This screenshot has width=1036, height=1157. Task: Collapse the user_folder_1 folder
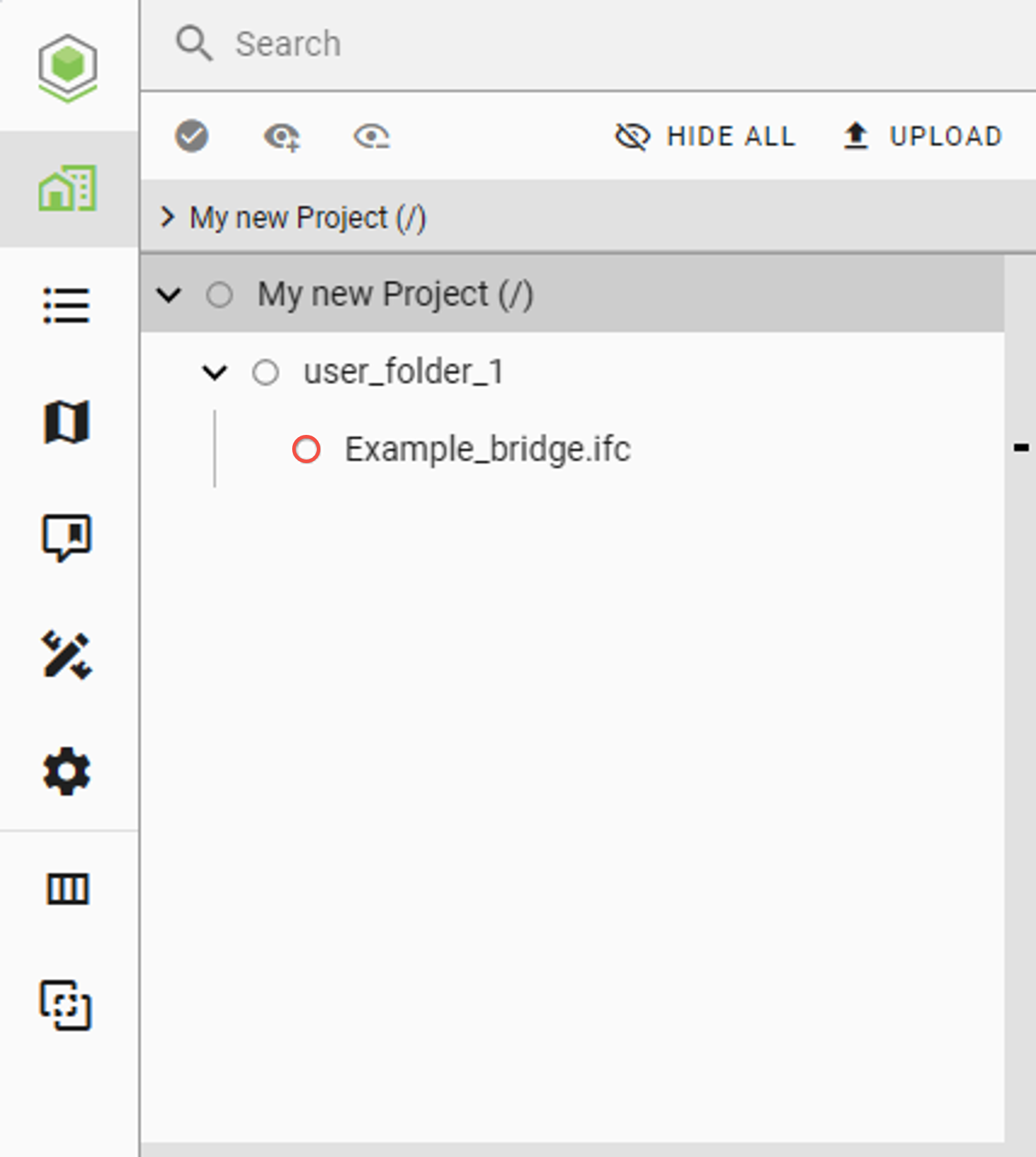pyautogui.click(x=215, y=372)
